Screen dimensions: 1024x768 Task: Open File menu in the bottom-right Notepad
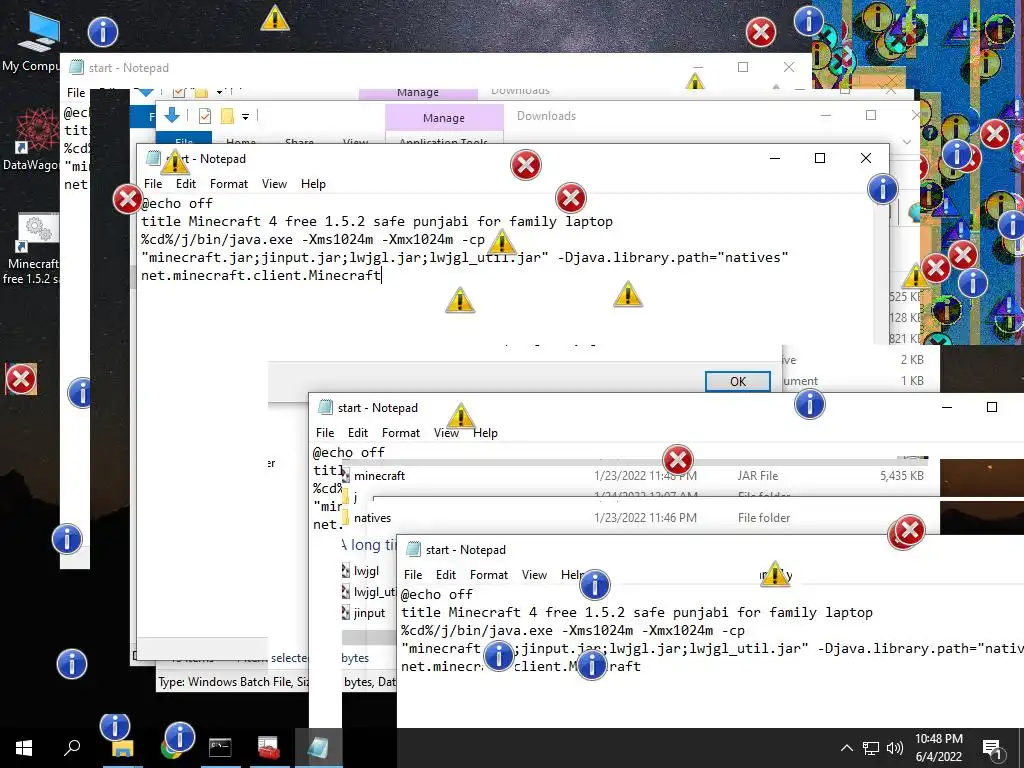click(413, 575)
